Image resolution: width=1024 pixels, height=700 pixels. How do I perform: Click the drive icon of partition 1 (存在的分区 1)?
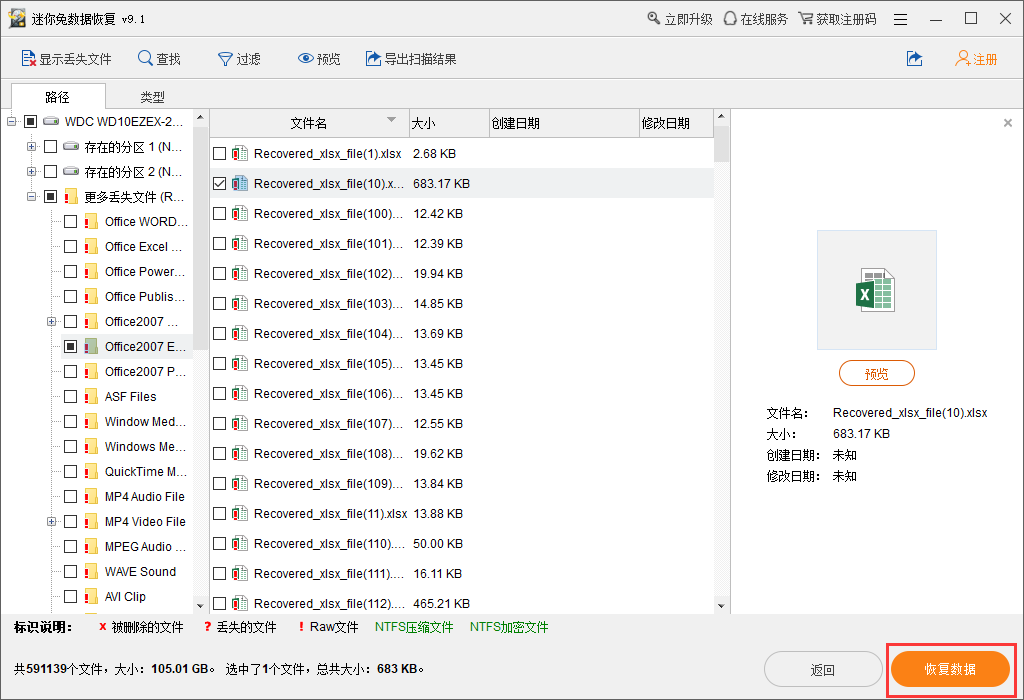click(x=72, y=147)
